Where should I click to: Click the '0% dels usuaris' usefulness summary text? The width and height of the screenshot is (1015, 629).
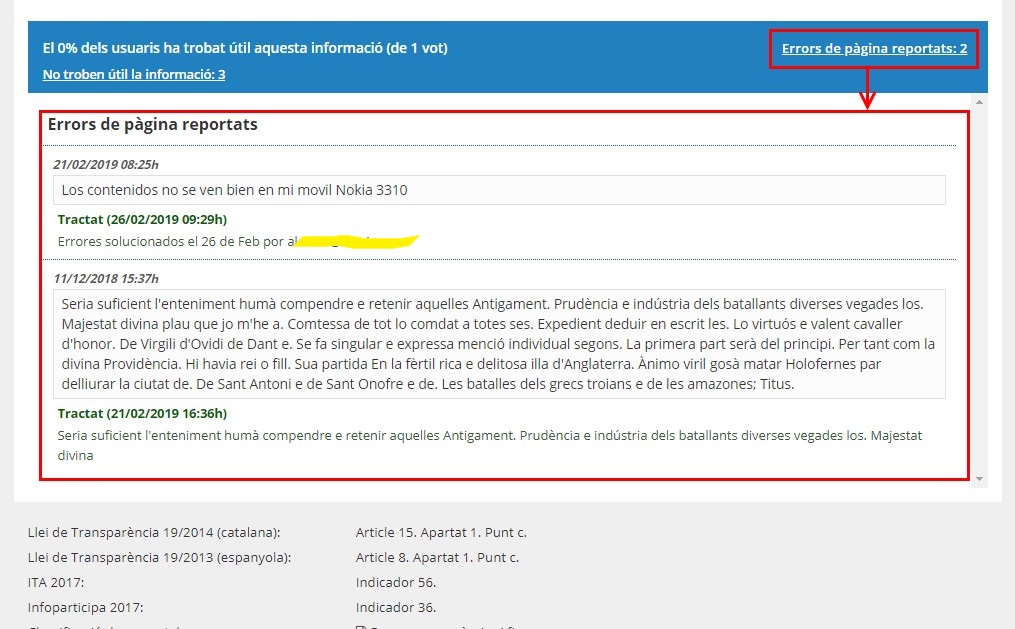(245, 47)
